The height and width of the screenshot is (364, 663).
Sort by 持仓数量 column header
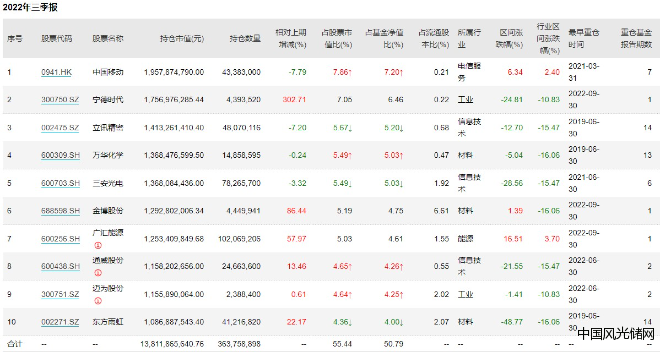[x=245, y=39]
